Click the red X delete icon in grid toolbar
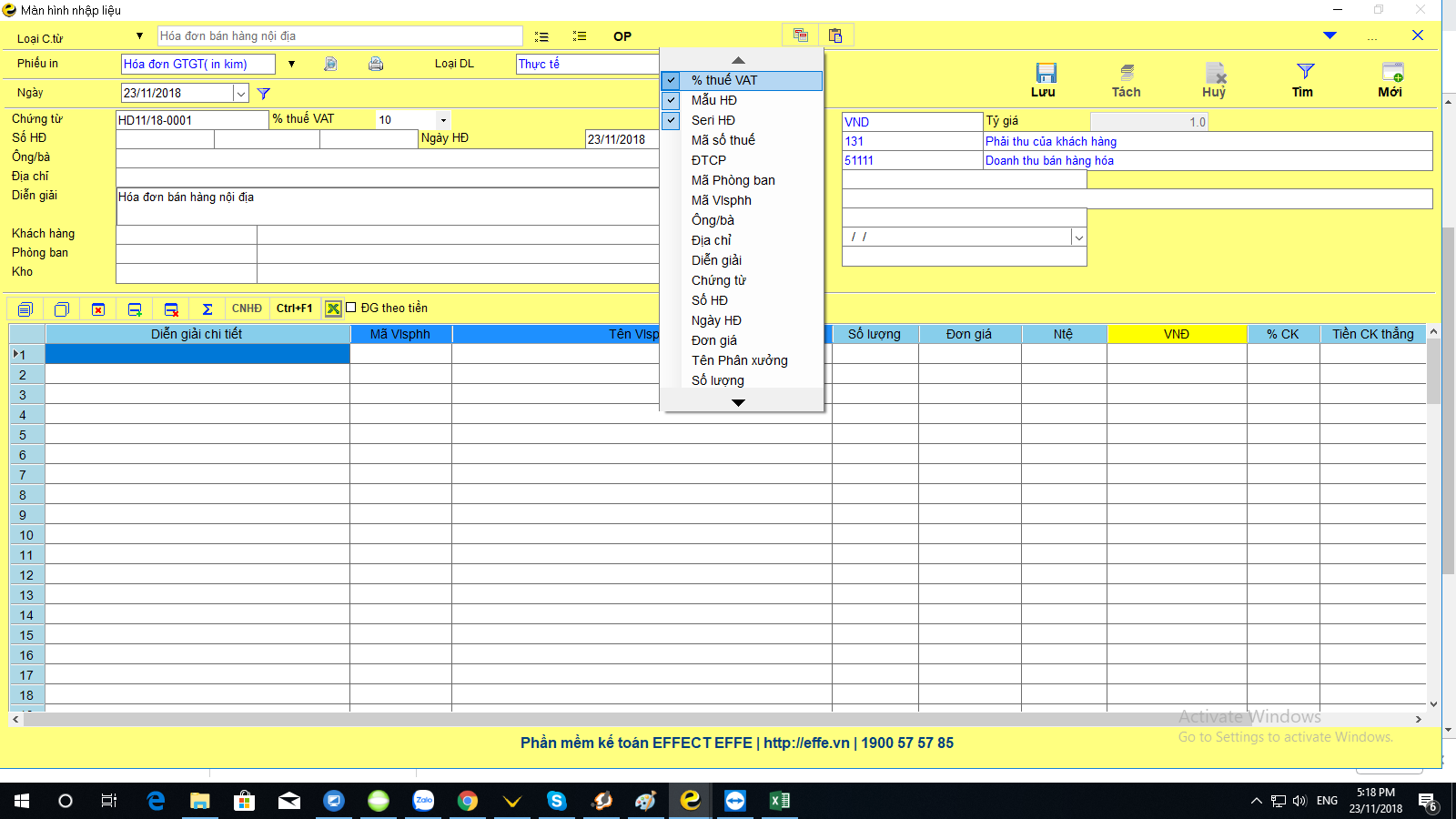This screenshot has height=819, width=1456. click(x=98, y=309)
